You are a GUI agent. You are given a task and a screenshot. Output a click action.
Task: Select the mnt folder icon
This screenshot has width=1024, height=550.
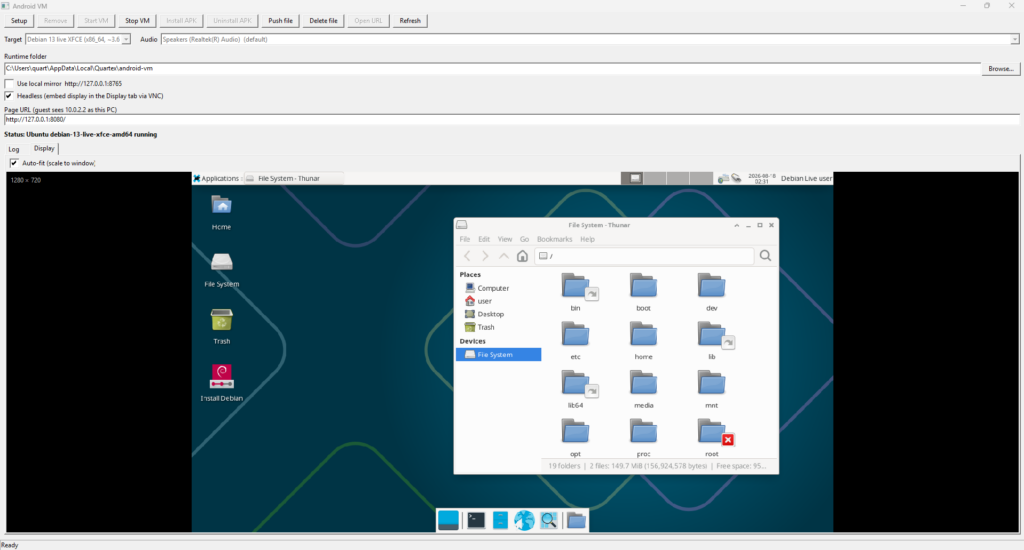(x=711, y=383)
